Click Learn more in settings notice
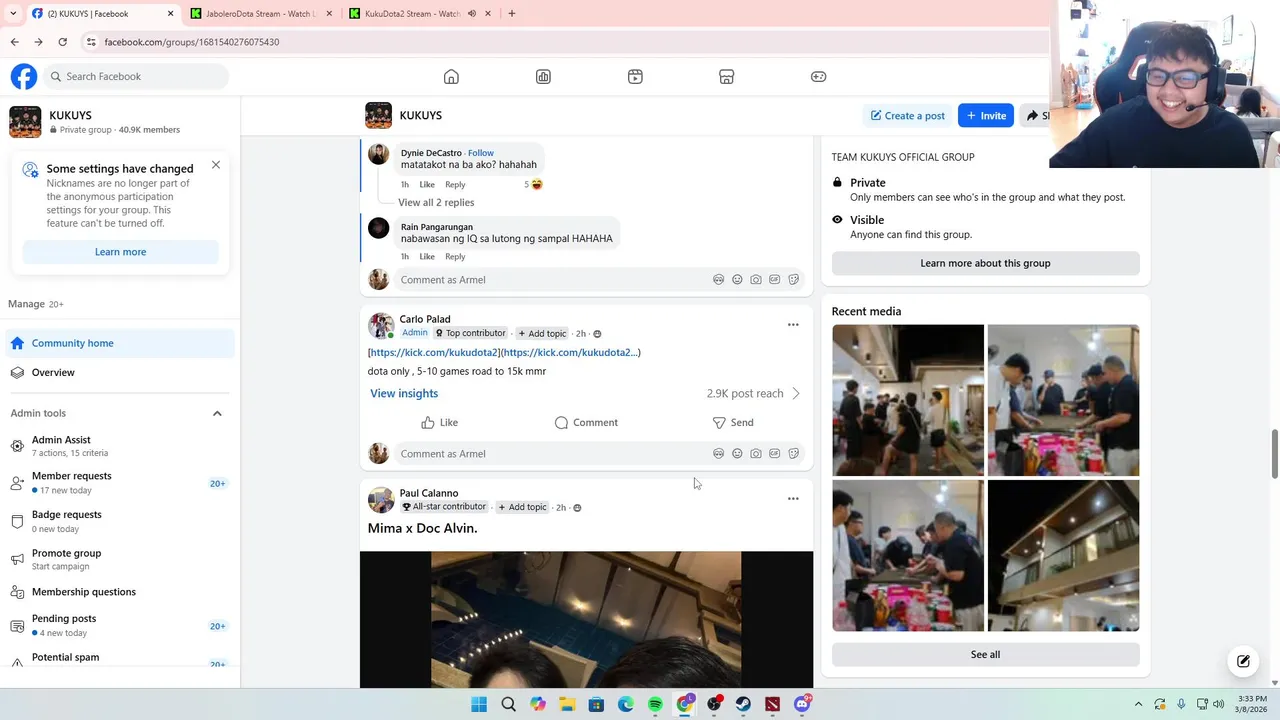 (121, 252)
